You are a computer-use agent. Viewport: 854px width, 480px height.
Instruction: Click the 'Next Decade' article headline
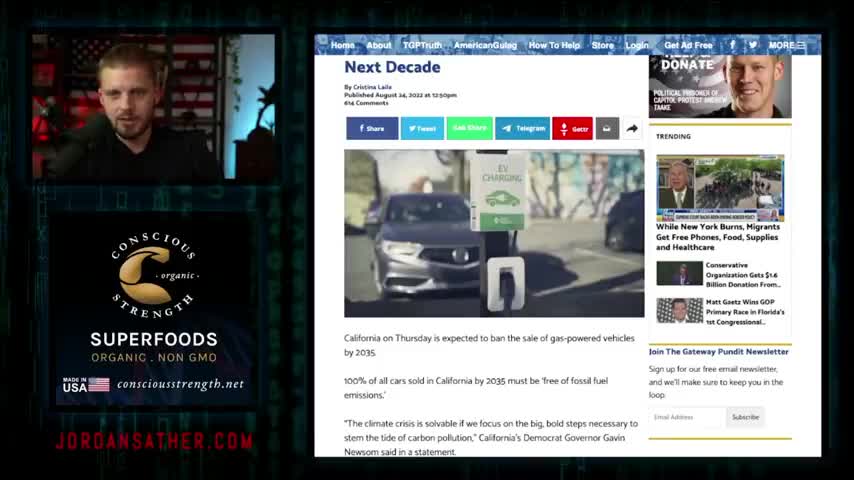pos(392,68)
